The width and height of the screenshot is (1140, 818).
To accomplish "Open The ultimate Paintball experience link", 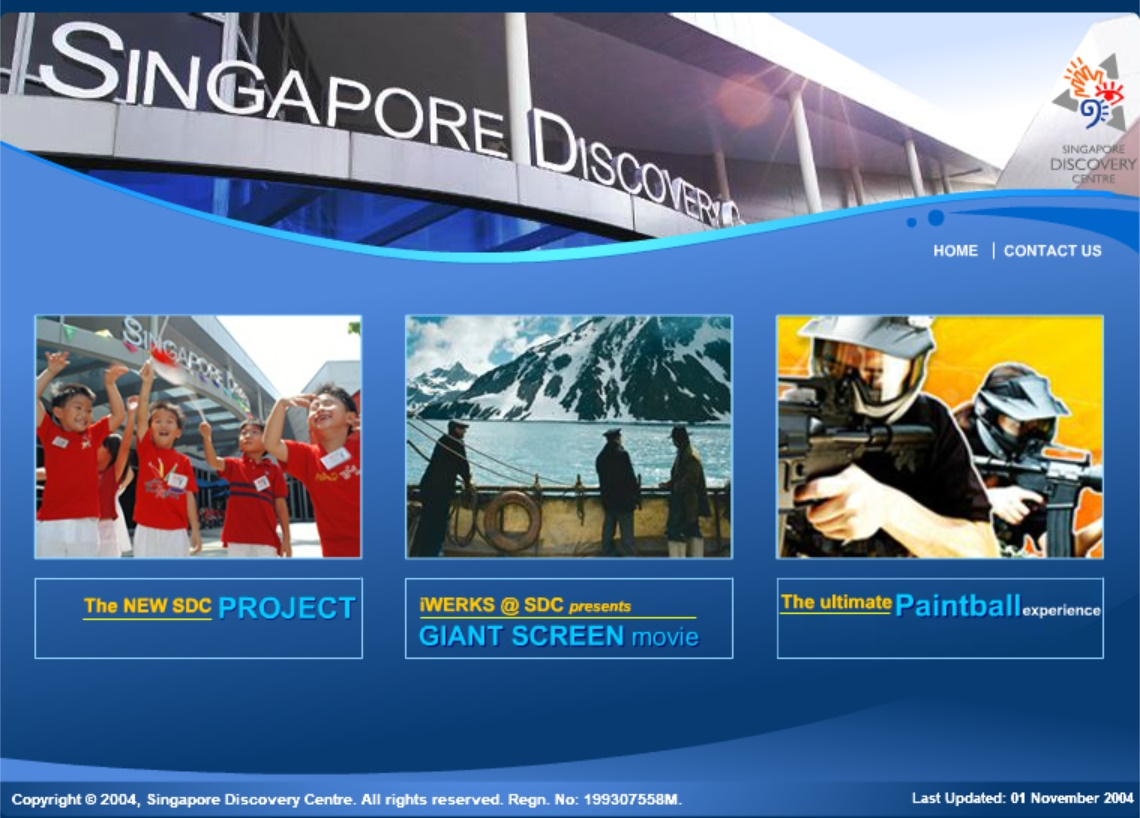I will [940, 618].
